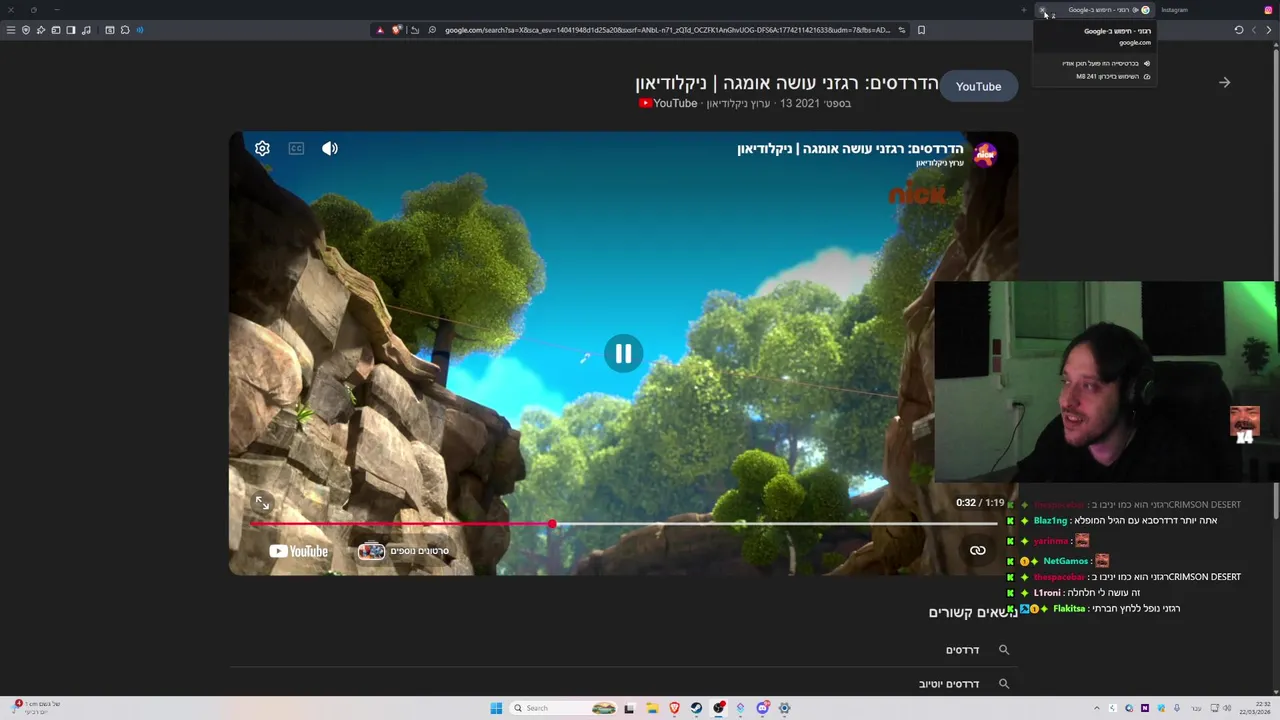Viewport: 1280px width, 720px height.
Task: Click the memory usage line in tab hover card
Action: tap(1113, 76)
